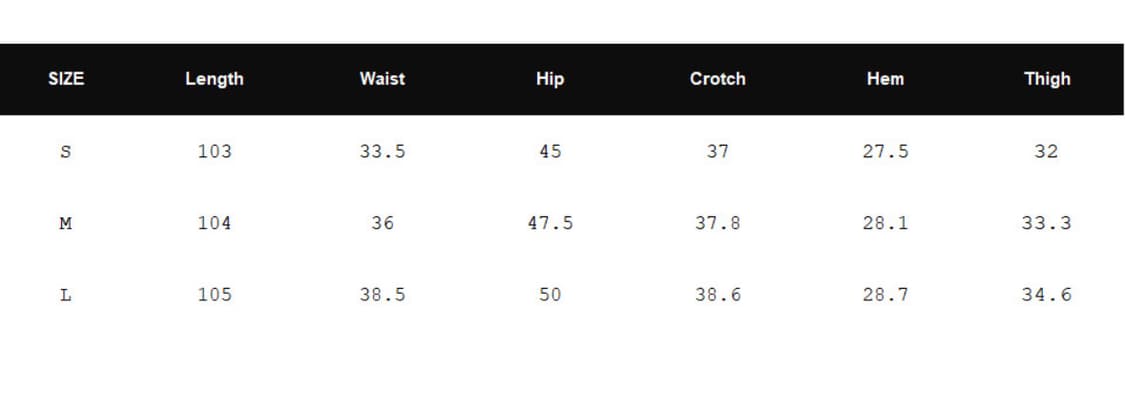Image resolution: width=1125 pixels, height=407 pixels.
Task: Click the Waist column header
Action: [382, 79]
